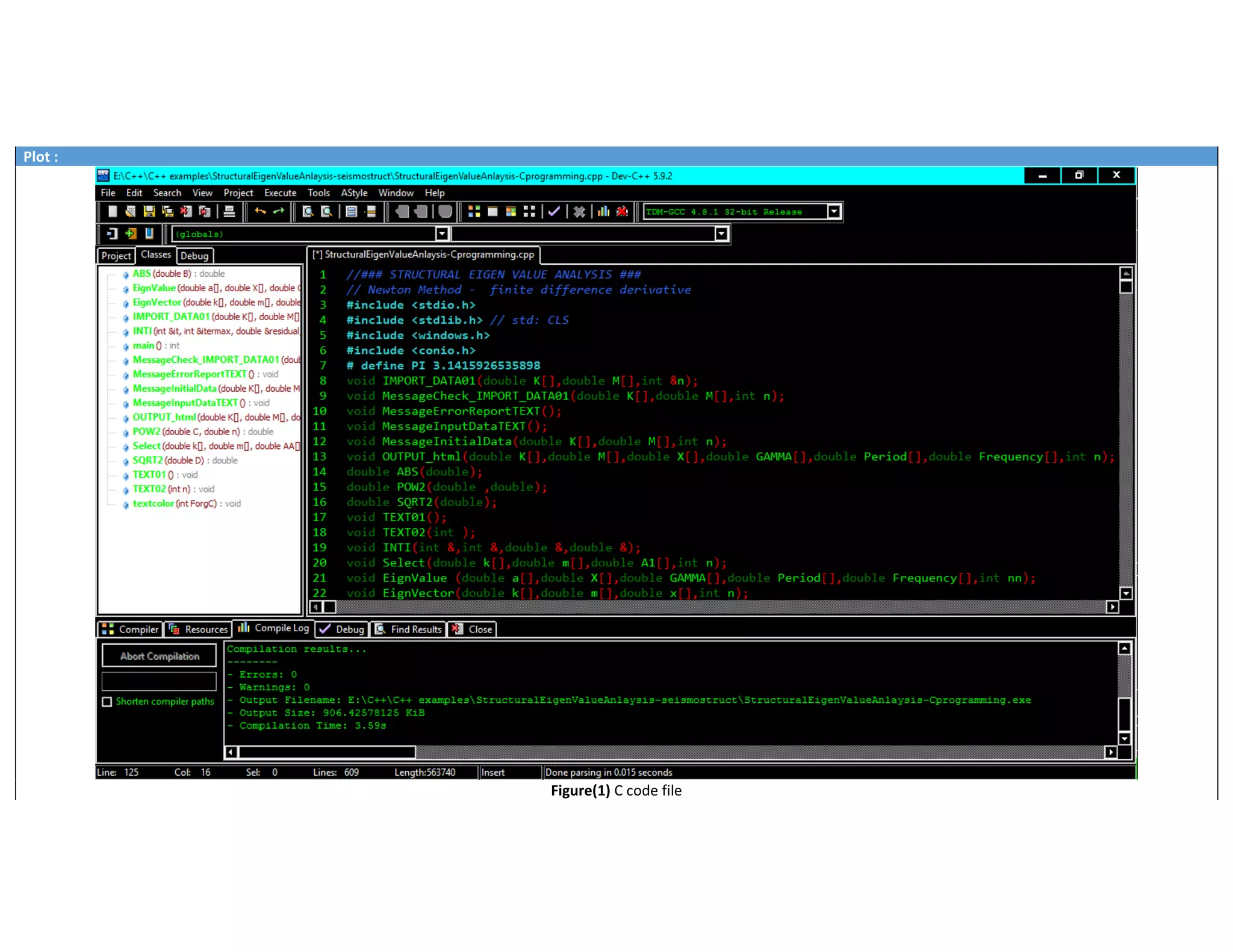1233x952 pixels.
Task: Select the Classes sidebar tab
Action: (x=155, y=255)
